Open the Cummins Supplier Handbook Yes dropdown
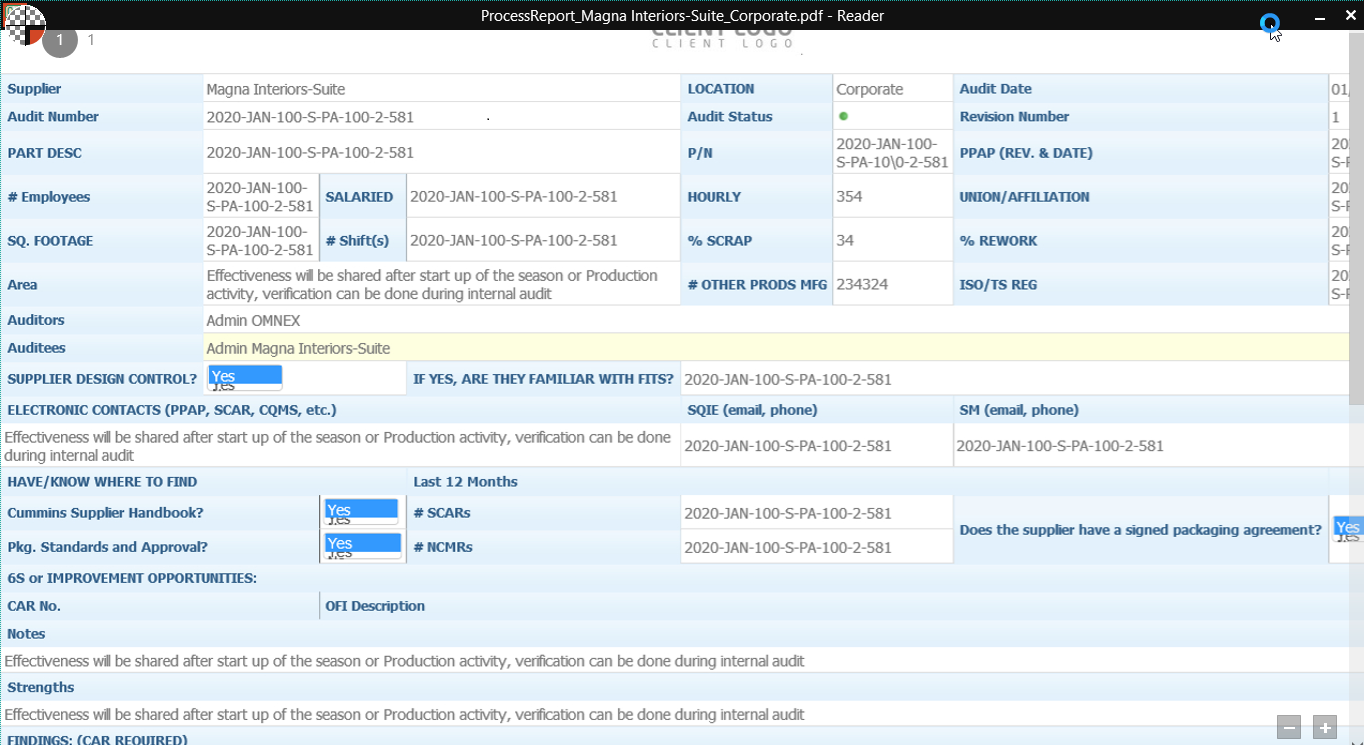The width and height of the screenshot is (1364, 745). 362,511
